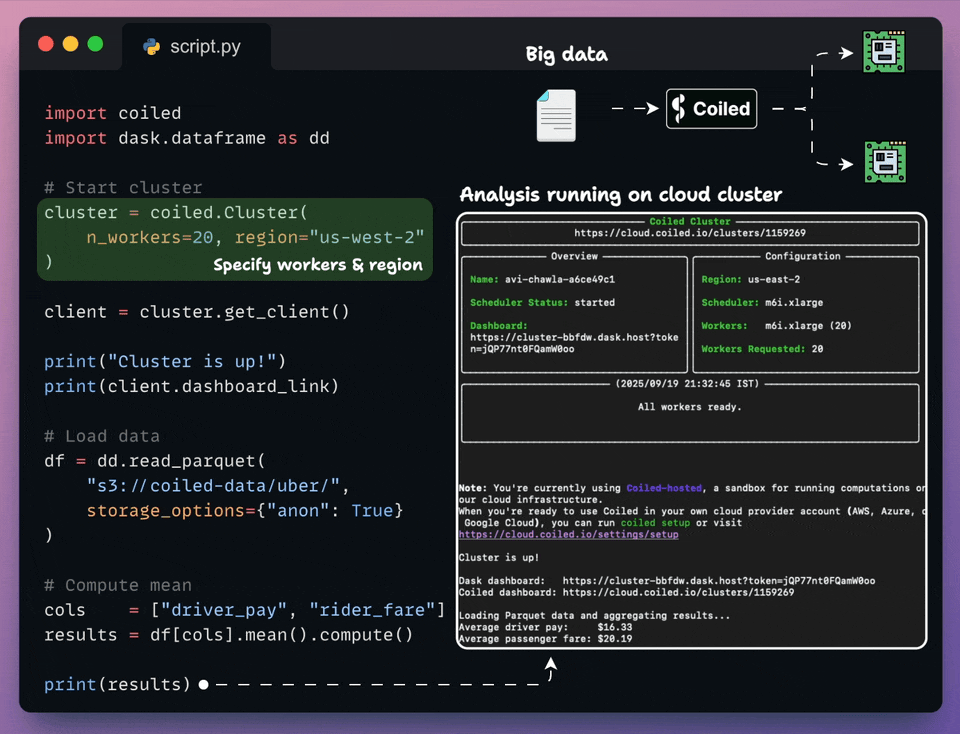The width and height of the screenshot is (960, 734).
Task: Click the 'All workers ready.' message
Action: (x=689, y=406)
